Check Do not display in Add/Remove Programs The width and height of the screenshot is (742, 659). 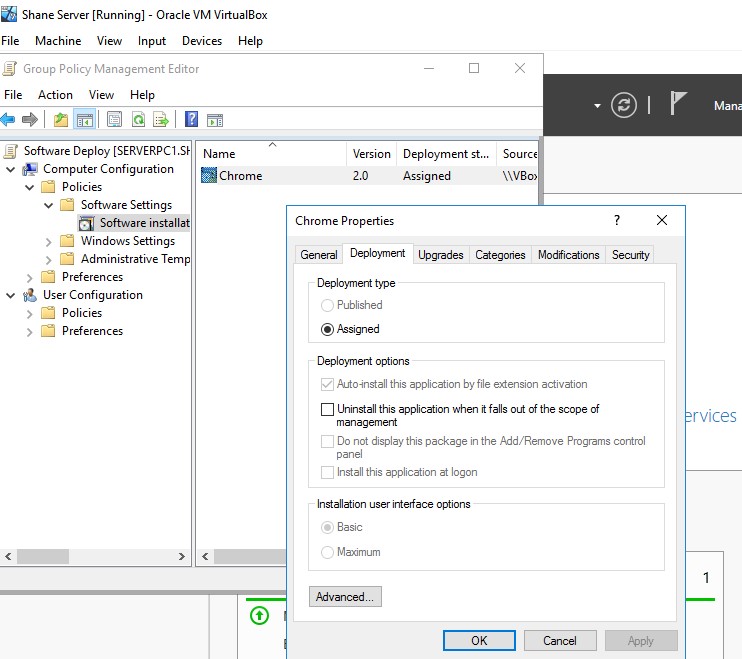pos(327,441)
